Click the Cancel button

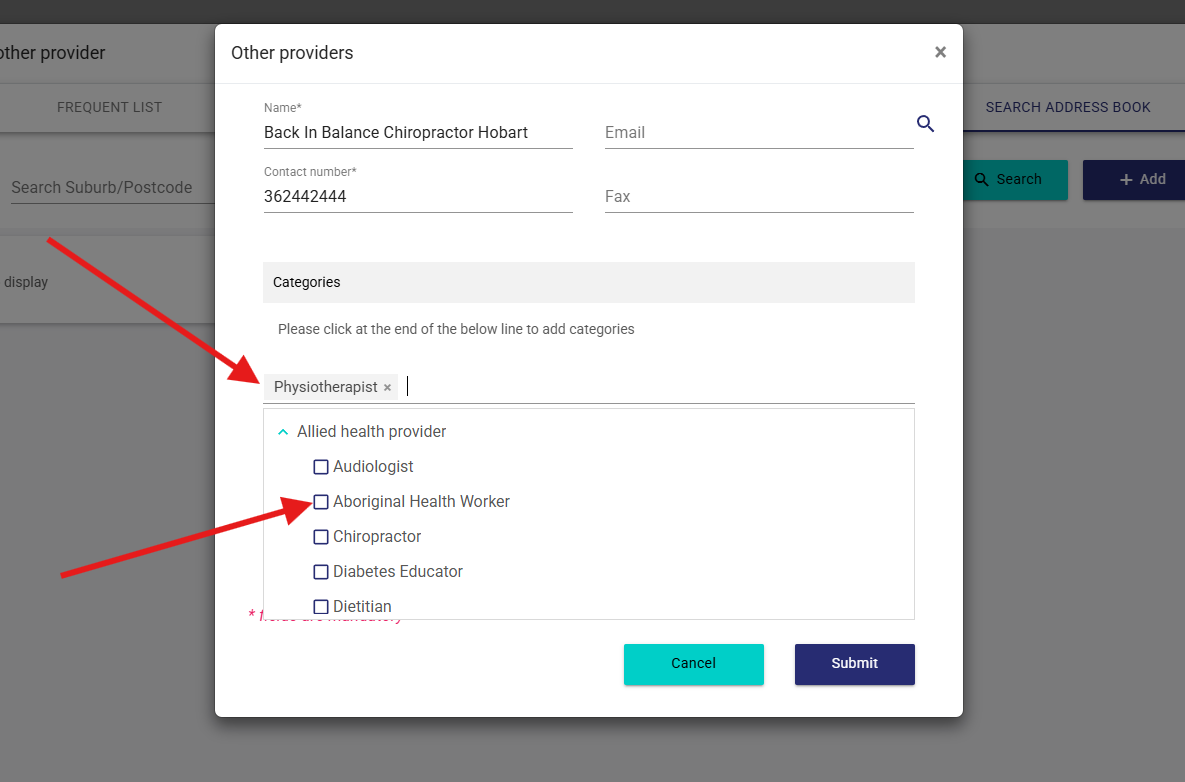click(693, 664)
